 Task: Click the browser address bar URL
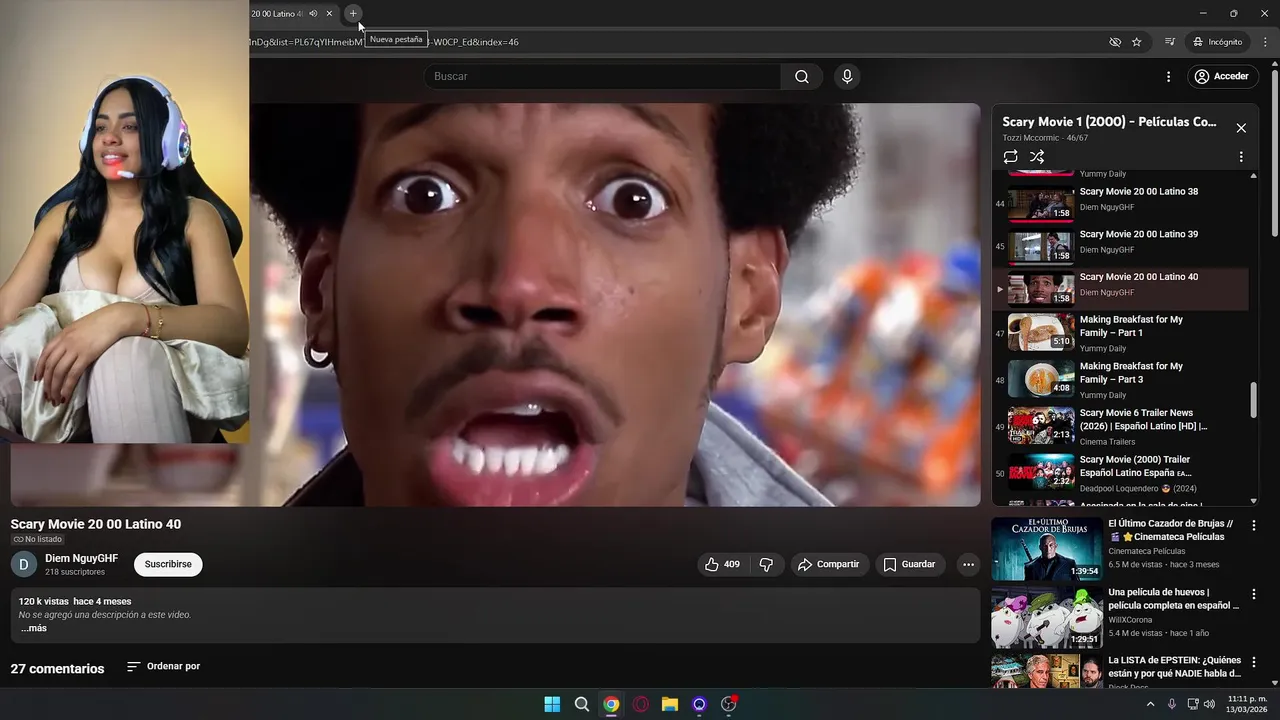pos(383,42)
